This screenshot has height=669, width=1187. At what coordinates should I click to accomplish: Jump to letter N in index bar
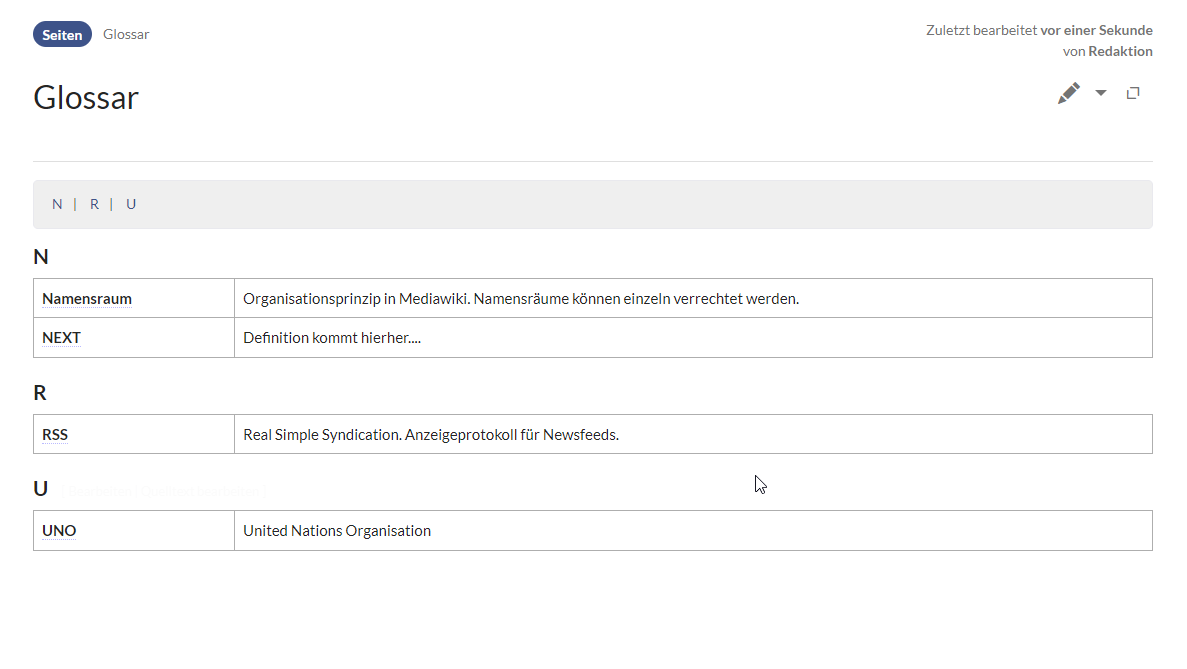57,204
